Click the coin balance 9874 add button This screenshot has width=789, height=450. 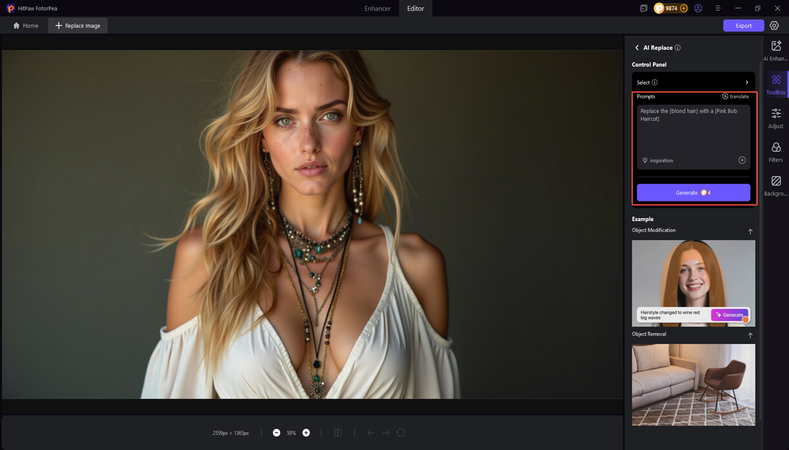(683, 9)
